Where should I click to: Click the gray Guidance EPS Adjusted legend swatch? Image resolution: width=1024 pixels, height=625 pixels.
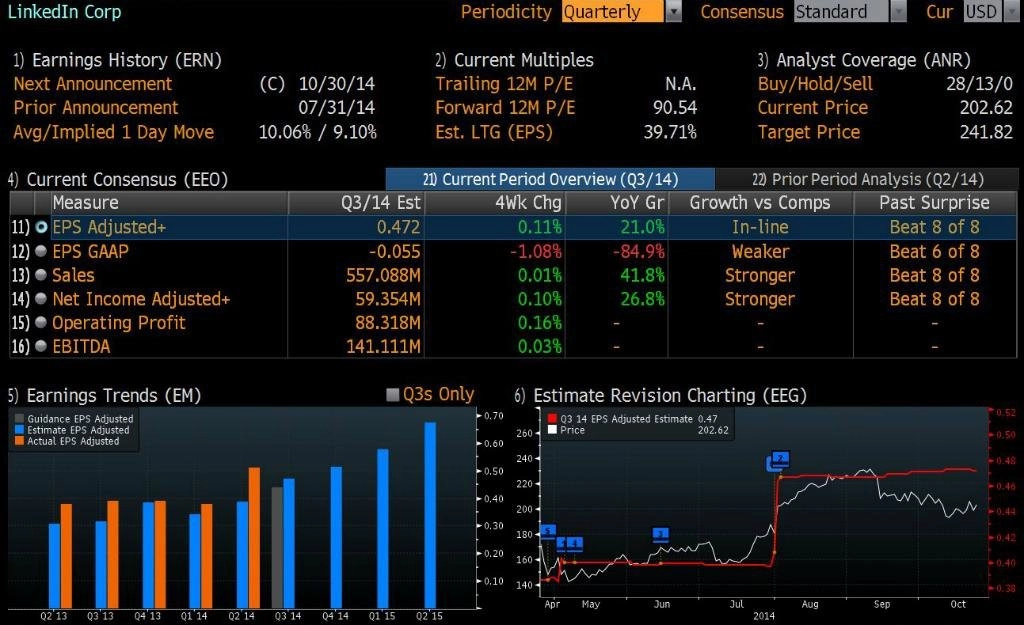(x=19, y=419)
